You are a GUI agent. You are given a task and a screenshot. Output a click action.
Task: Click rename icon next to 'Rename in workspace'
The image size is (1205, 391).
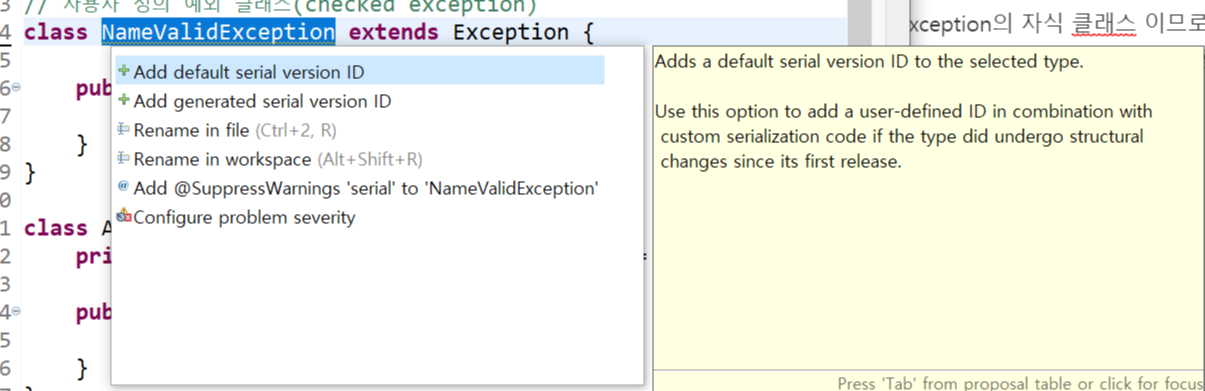tap(124, 159)
